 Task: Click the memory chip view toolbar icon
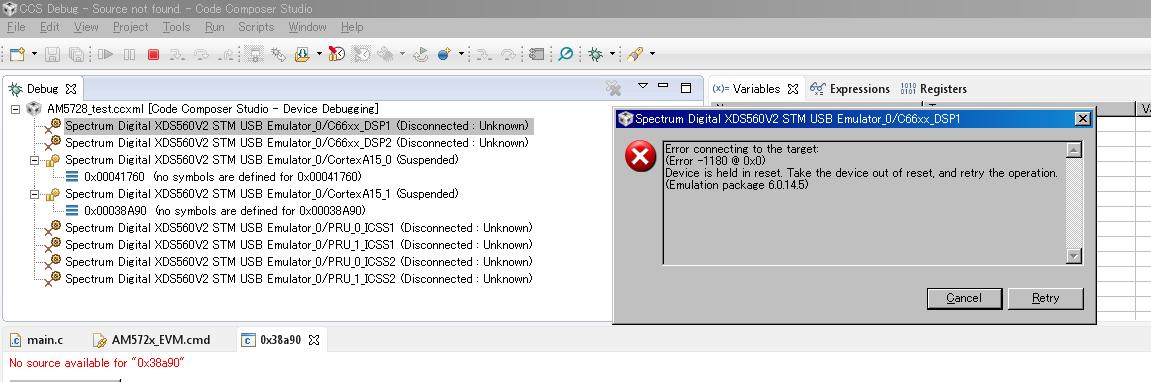537,54
